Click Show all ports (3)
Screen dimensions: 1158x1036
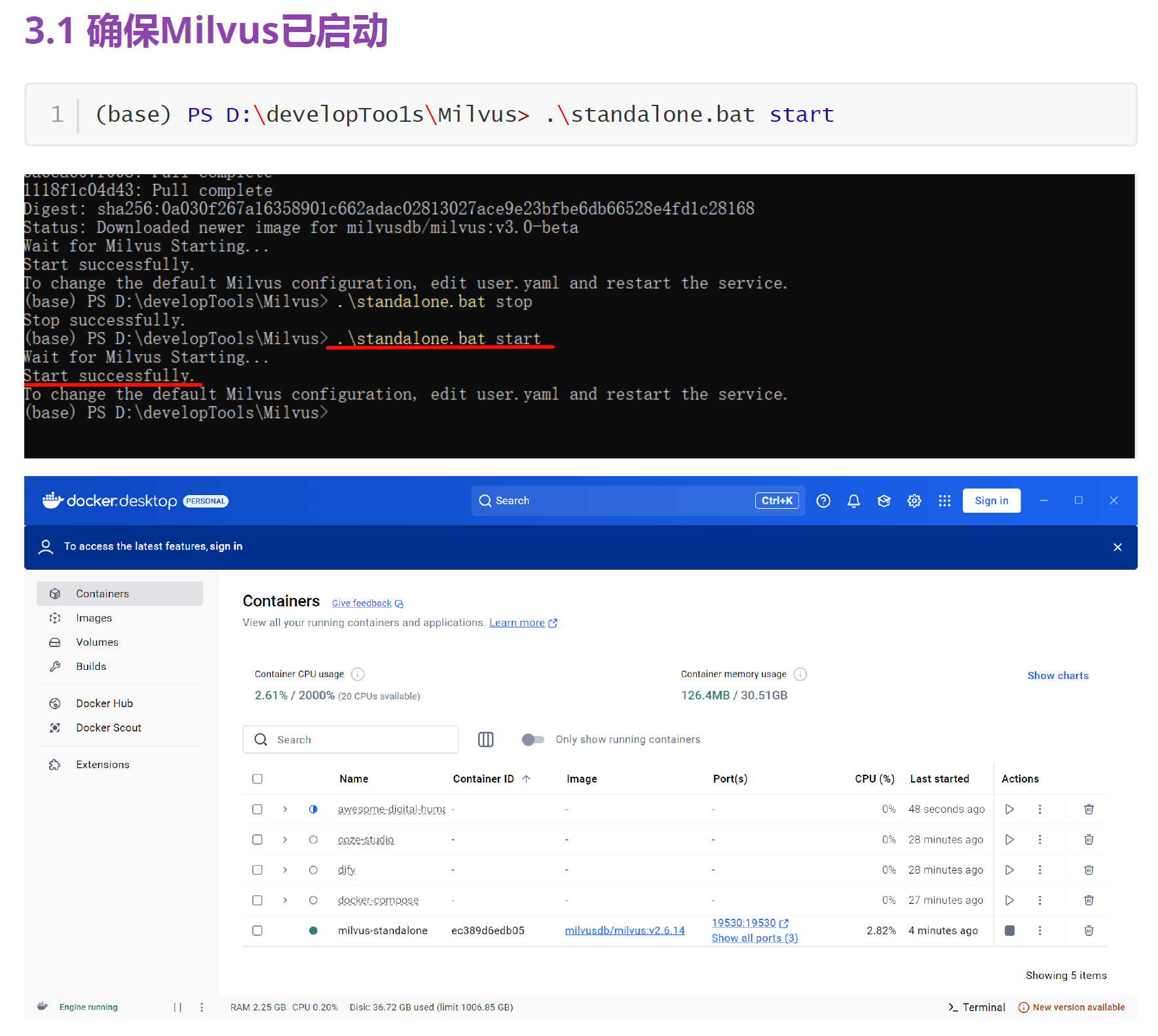point(755,938)
